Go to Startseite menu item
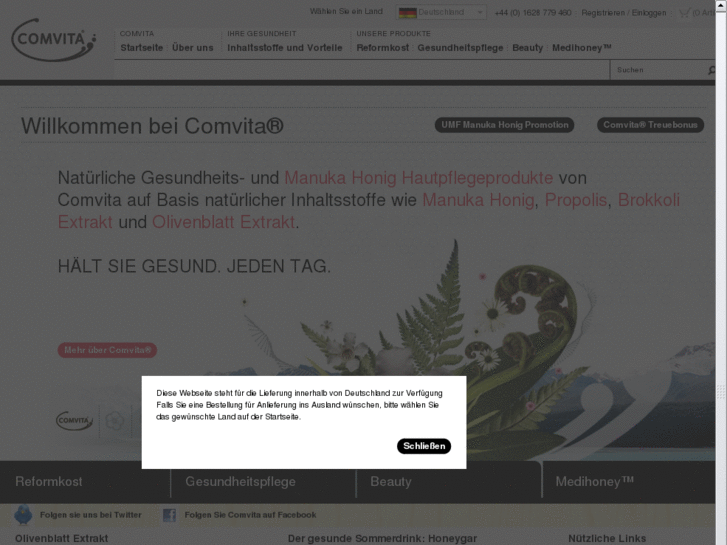 point(141,48)
